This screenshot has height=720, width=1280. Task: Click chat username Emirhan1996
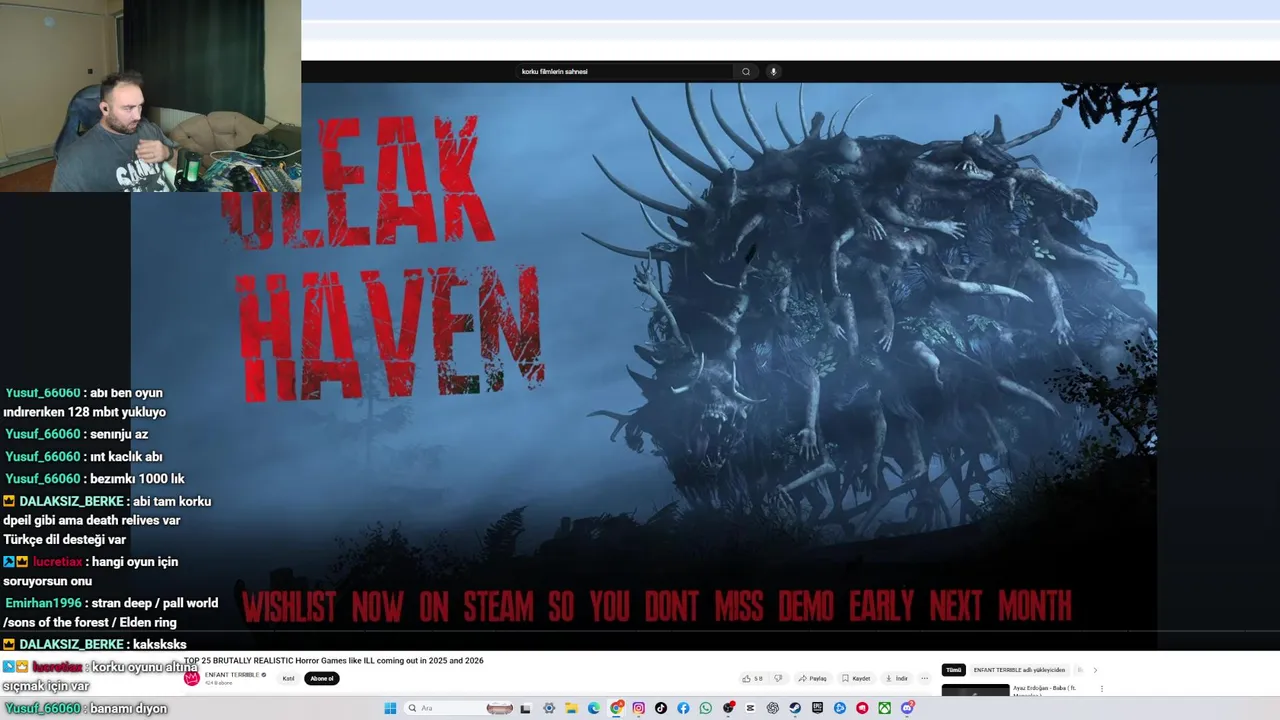tap(43, 603)
